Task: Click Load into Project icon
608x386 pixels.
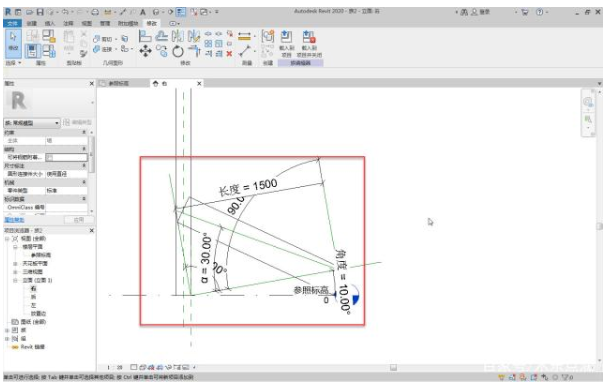Action: click(287, 44)
